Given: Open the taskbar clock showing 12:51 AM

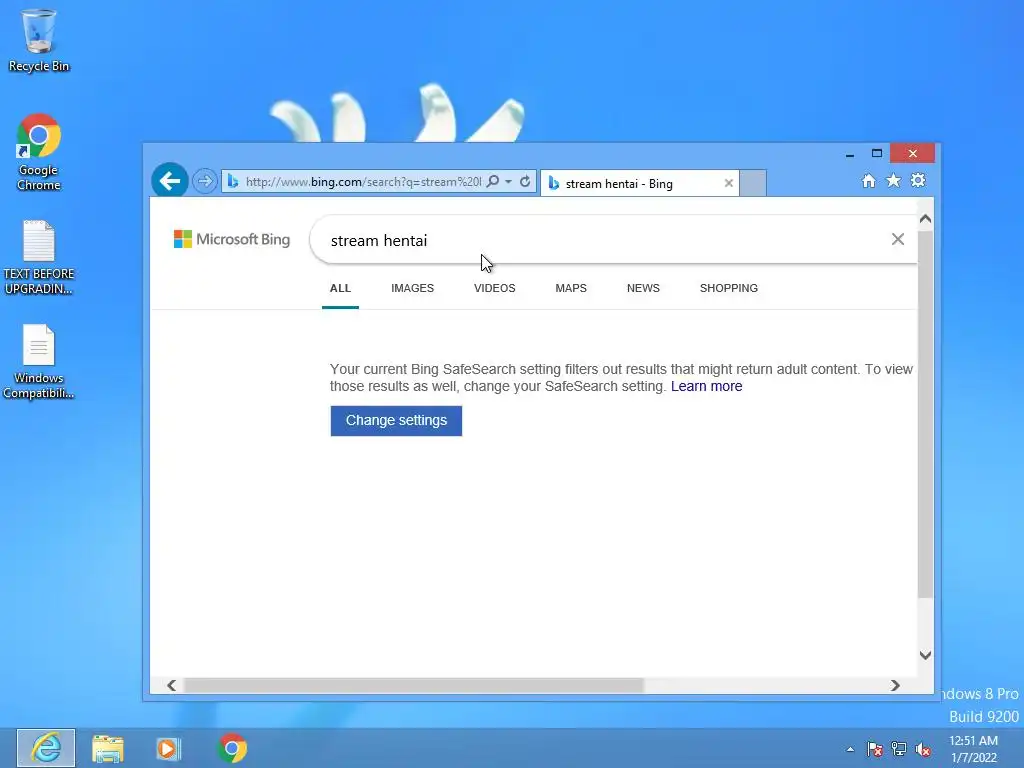Looking at the screenshot, I should (973, 749).
